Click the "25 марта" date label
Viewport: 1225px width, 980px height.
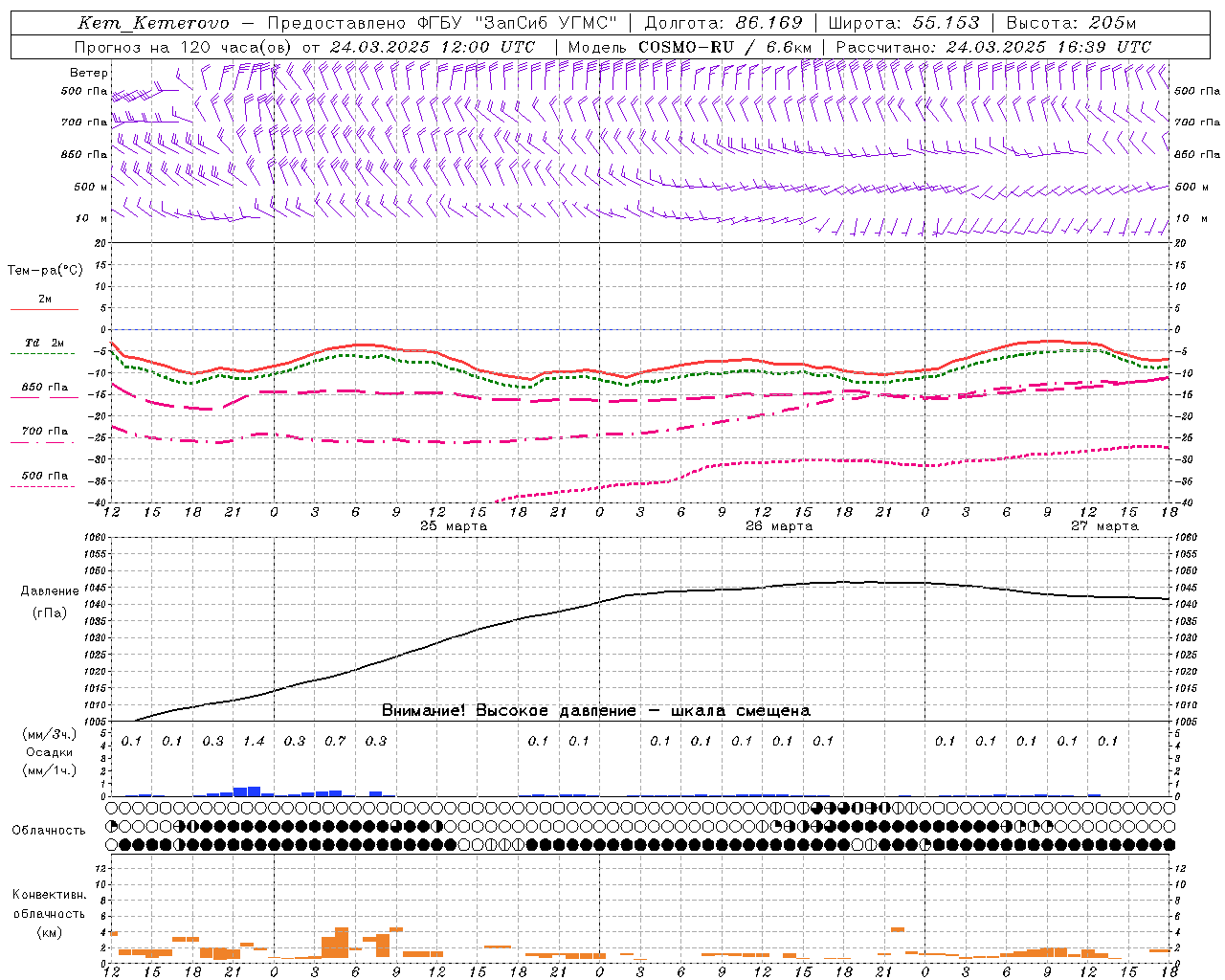pyautogui.click(x=454, y=526)
